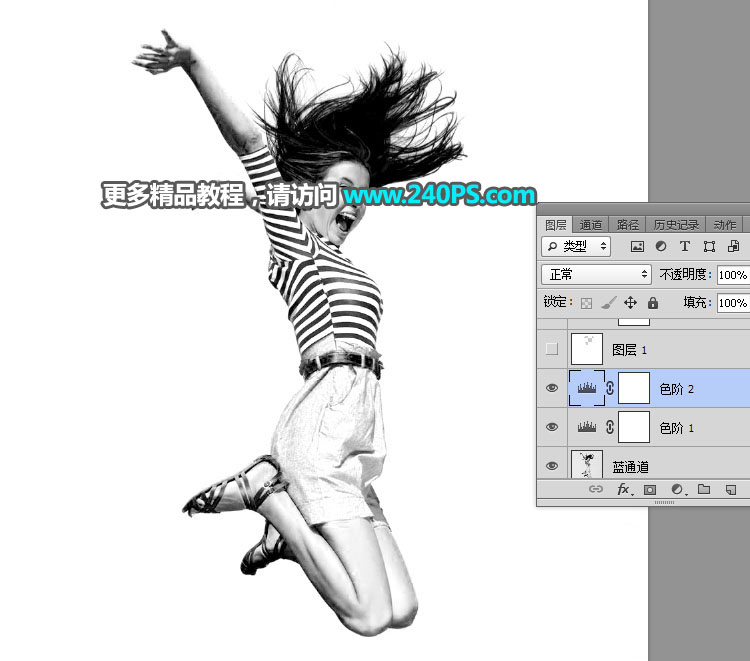Click link layers chain icon at panel bottom
Screen dimensions: 750x661
(596, 489)
